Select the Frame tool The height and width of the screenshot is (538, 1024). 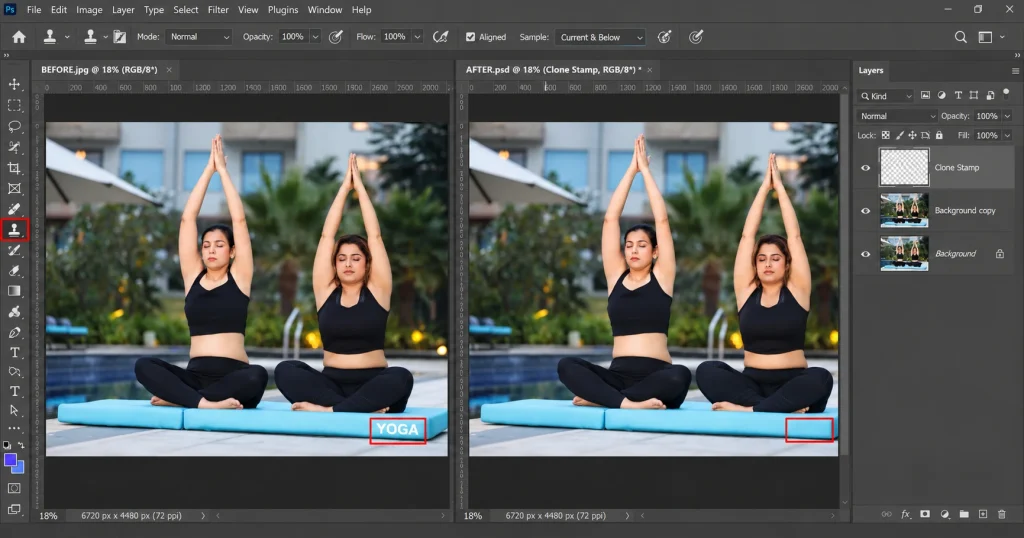(x=14, y=189)
